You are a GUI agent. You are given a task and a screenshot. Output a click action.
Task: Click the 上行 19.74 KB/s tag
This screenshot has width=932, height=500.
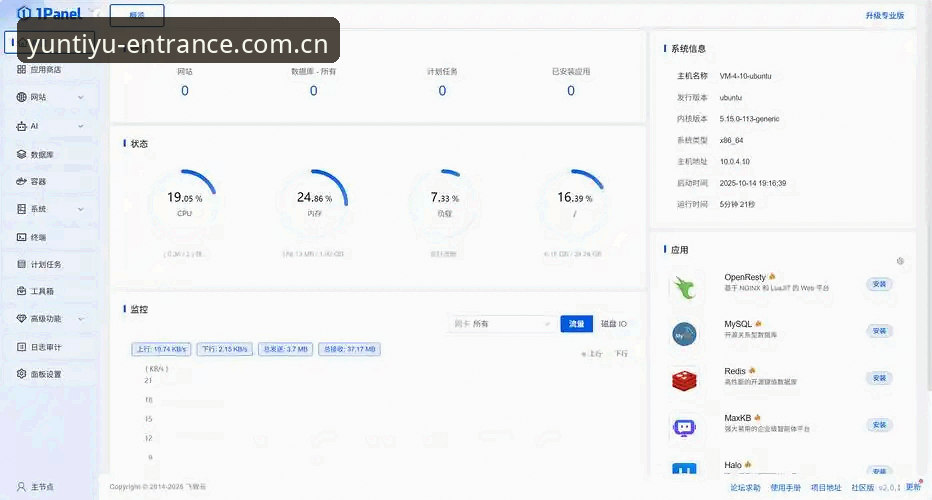pyautogui.click(x=161, y=349)
